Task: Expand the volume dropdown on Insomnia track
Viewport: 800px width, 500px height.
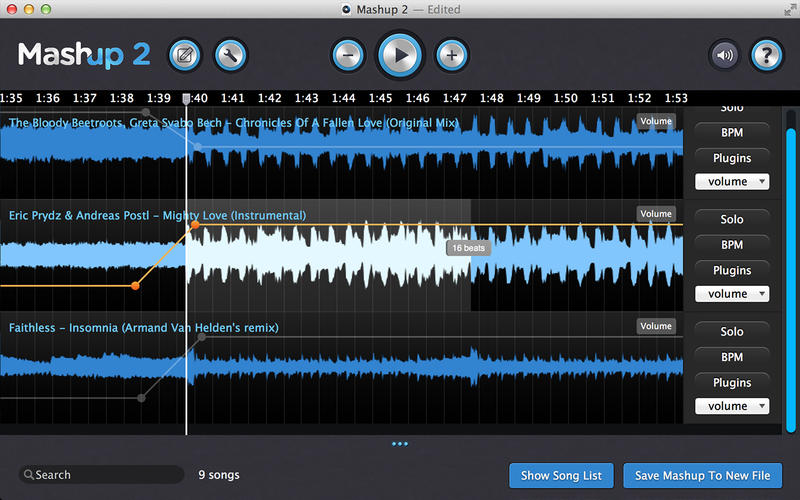Action: tap(732, 406)
